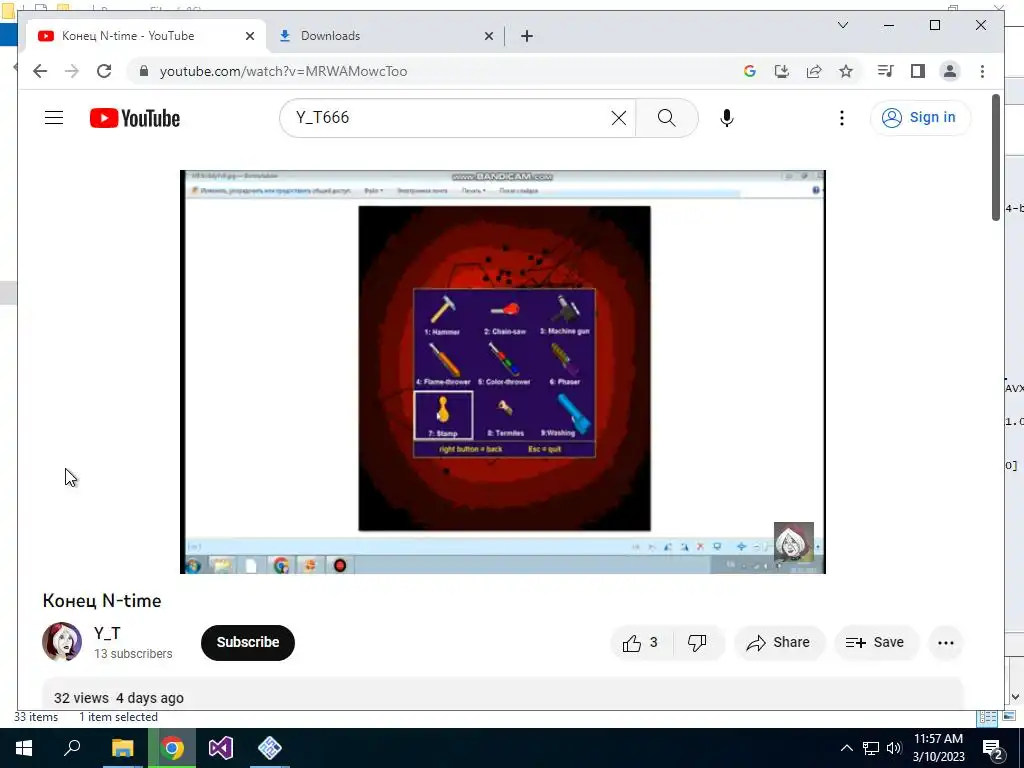Open notification center icon
The image size is (1024, 768).
pyautogui.click(x=993, y=748)
